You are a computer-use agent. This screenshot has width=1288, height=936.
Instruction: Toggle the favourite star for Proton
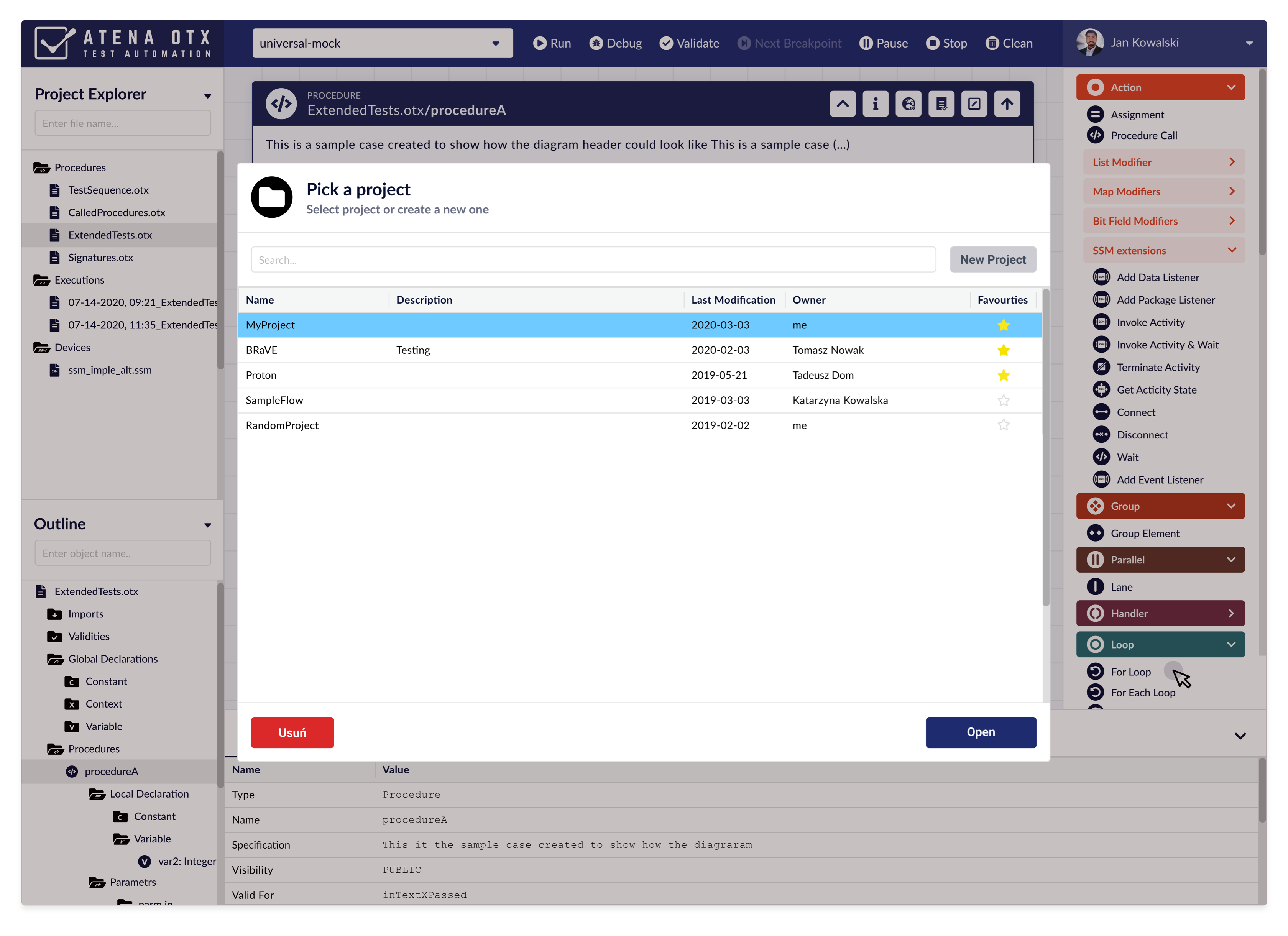pos(1004,375)
